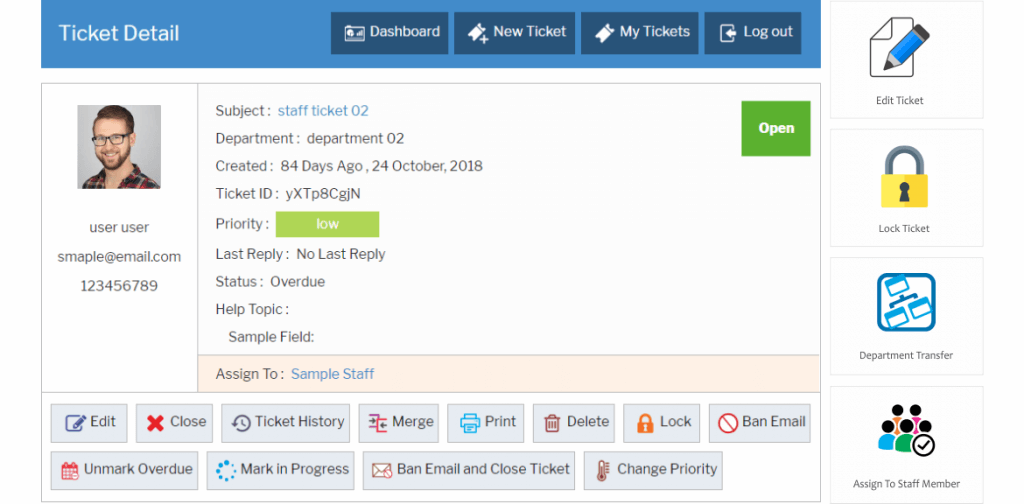Merge this ticket
Screen dimensions: 1024x504
coord(398,423)
